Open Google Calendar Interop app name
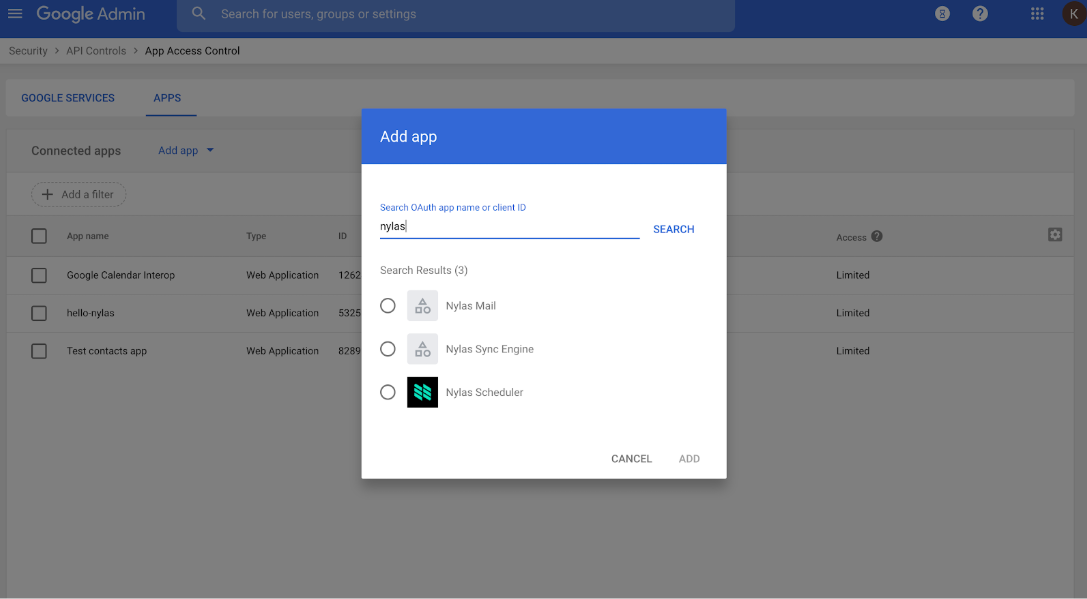Screen dimensions: 1087x599 pyautogui.click(x=121, y=275)
